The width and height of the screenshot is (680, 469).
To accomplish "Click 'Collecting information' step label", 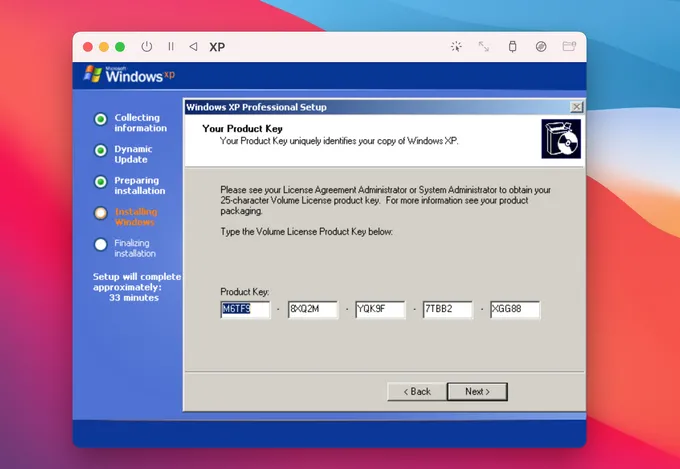I will click(141, 123).
